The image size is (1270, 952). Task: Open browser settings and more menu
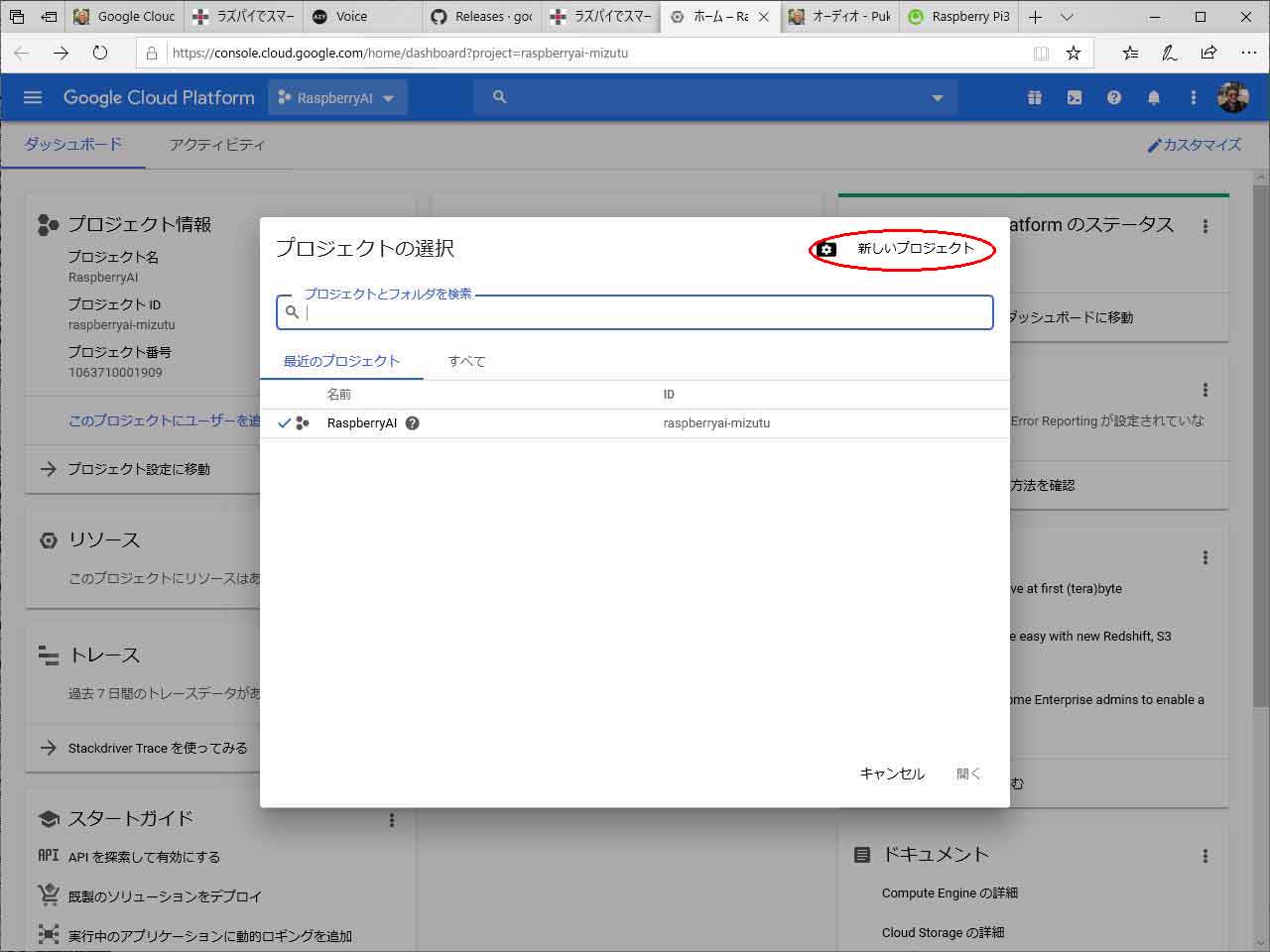(x=1248, y=53)
